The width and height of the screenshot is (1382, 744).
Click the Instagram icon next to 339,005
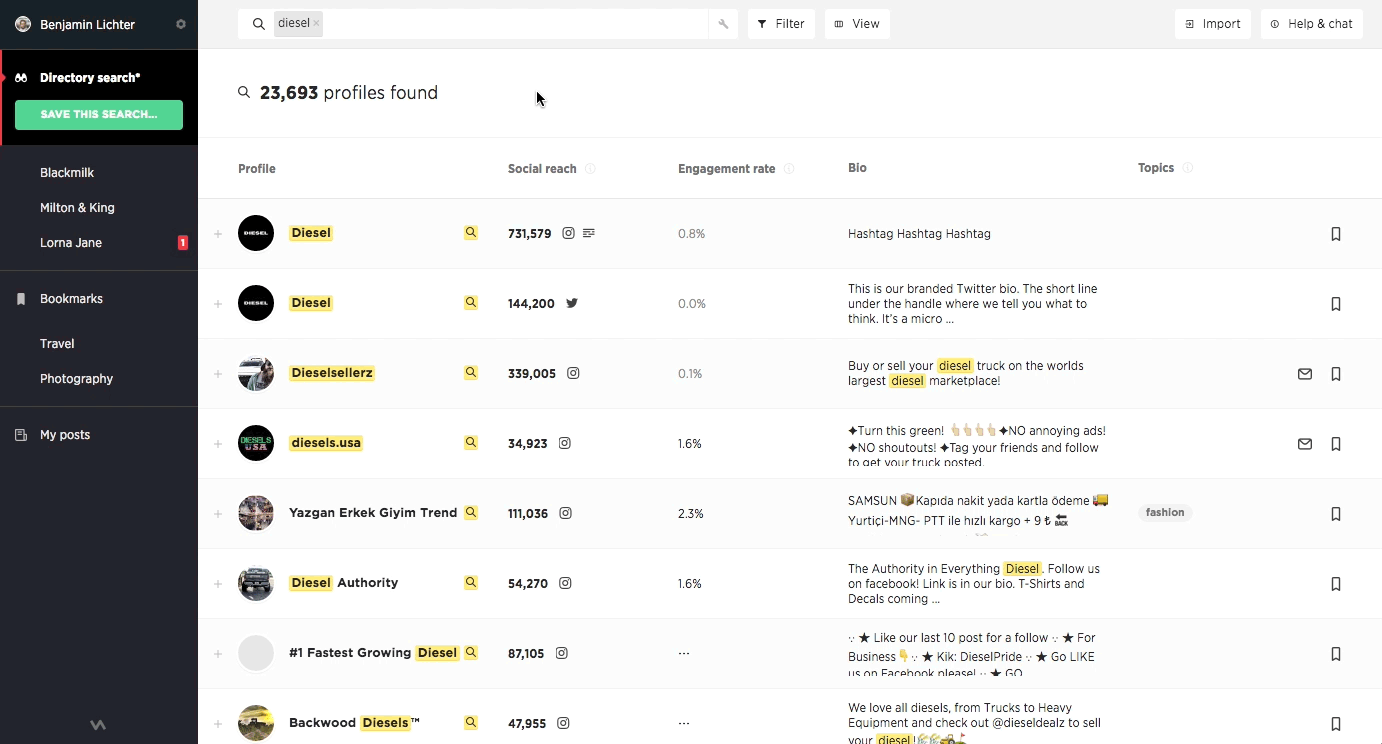[573, 373]
